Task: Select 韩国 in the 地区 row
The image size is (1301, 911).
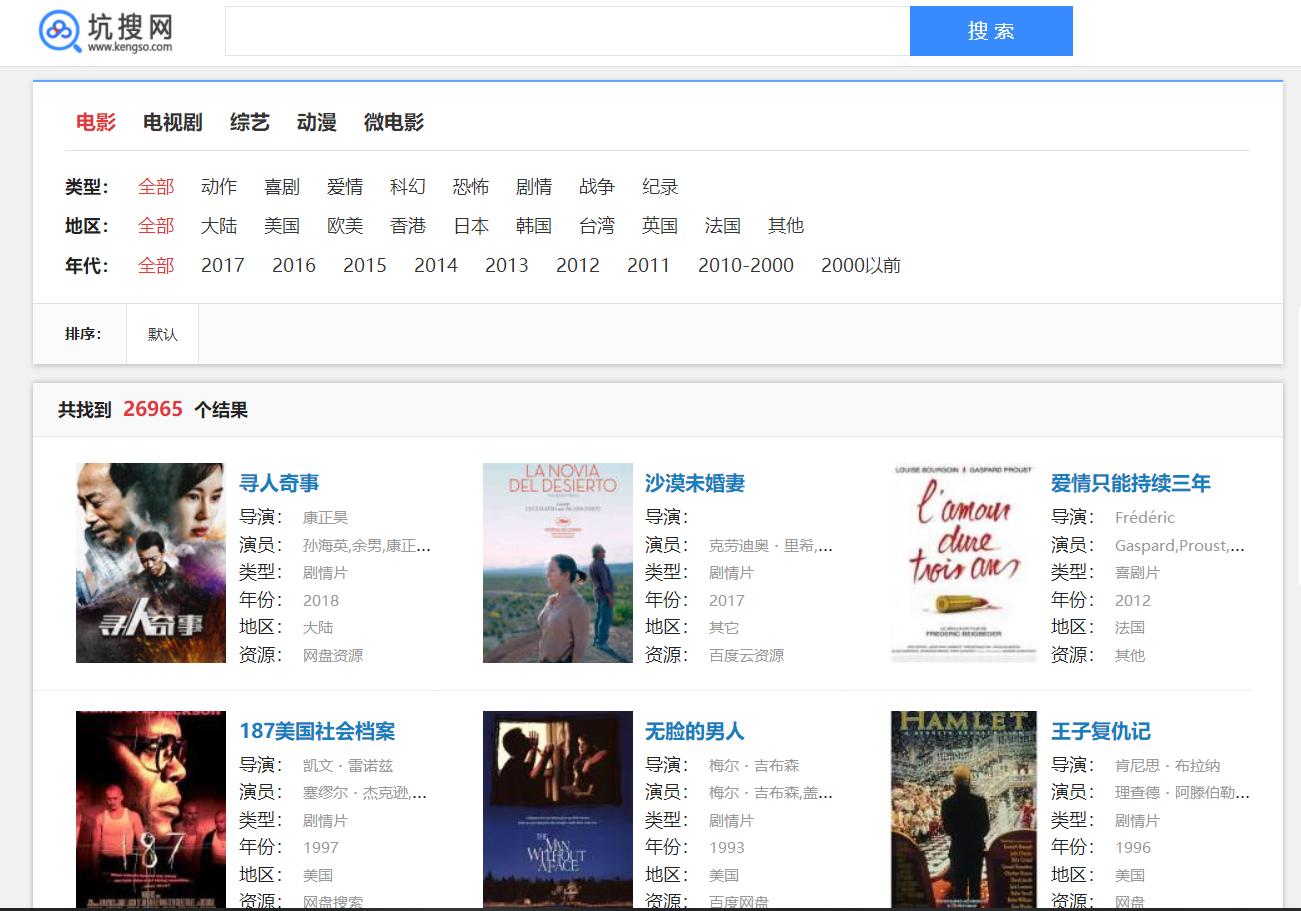Action: 533,226
